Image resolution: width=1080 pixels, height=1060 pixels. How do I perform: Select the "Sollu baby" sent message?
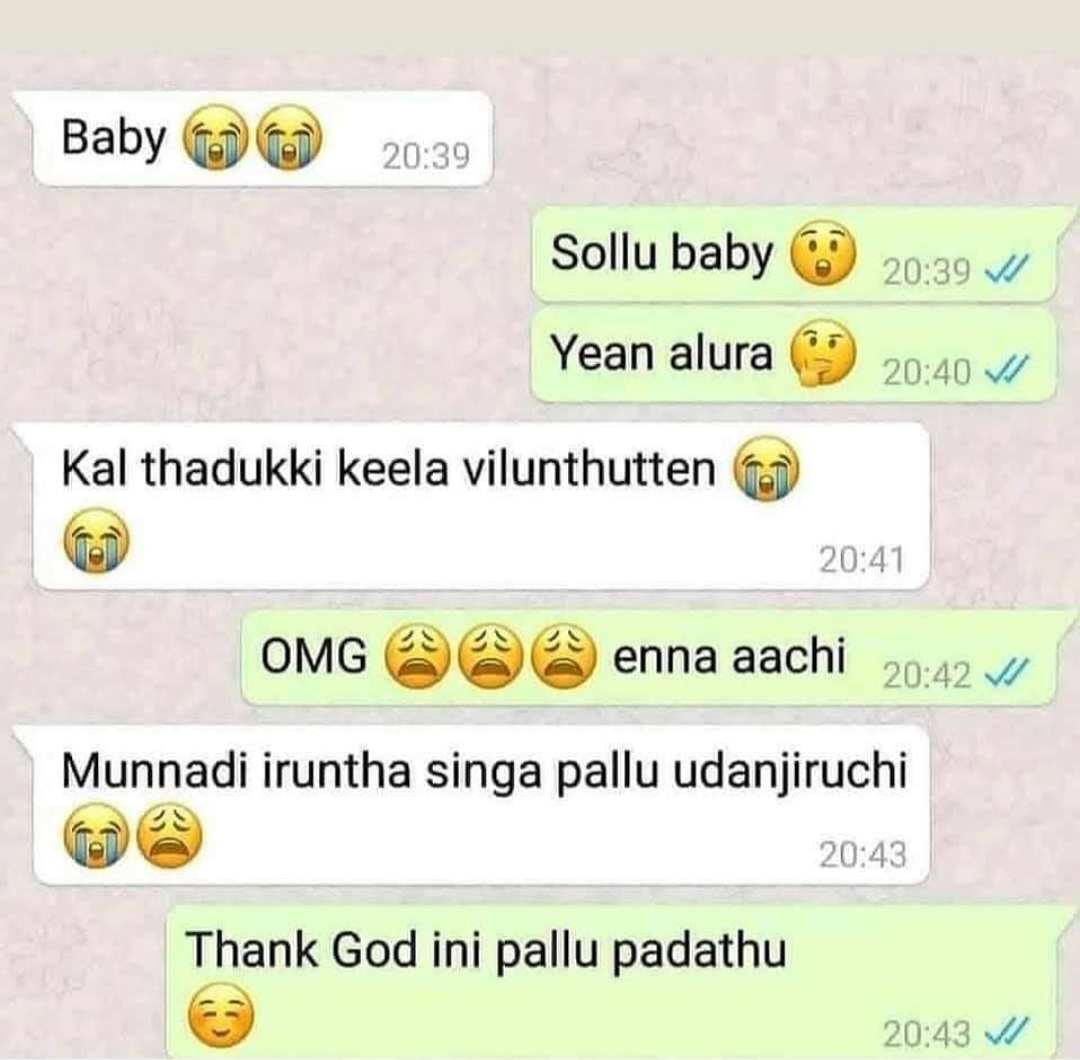[793, 254]
